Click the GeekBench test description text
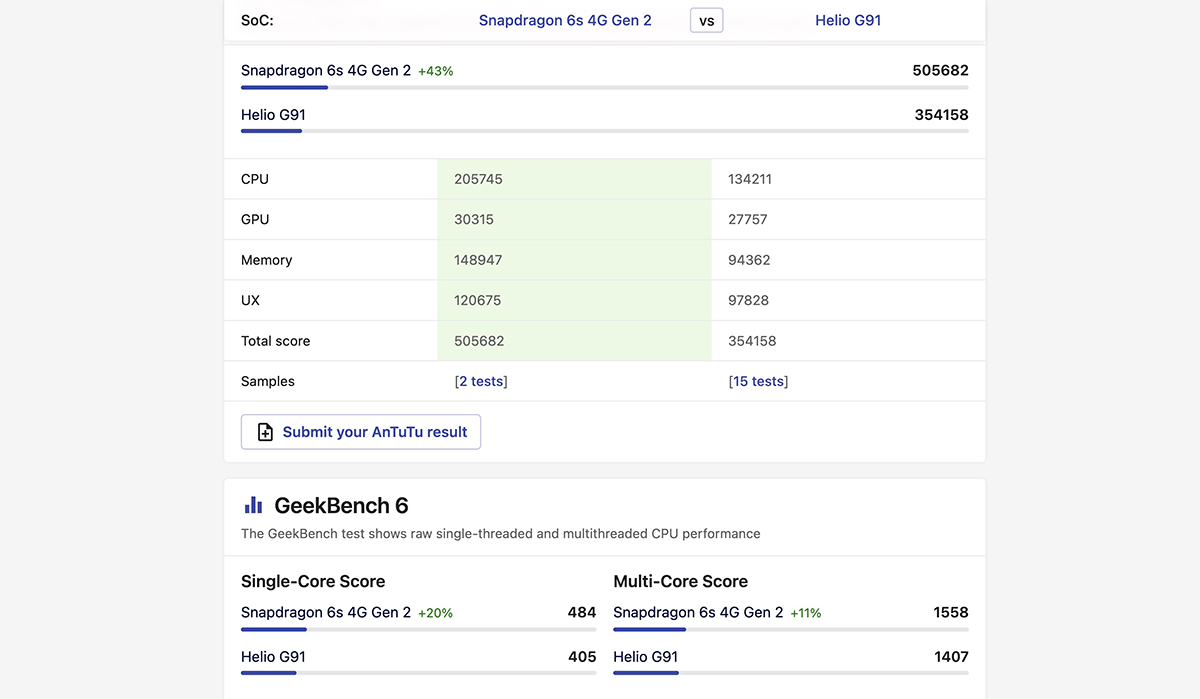 pos(501,534)
